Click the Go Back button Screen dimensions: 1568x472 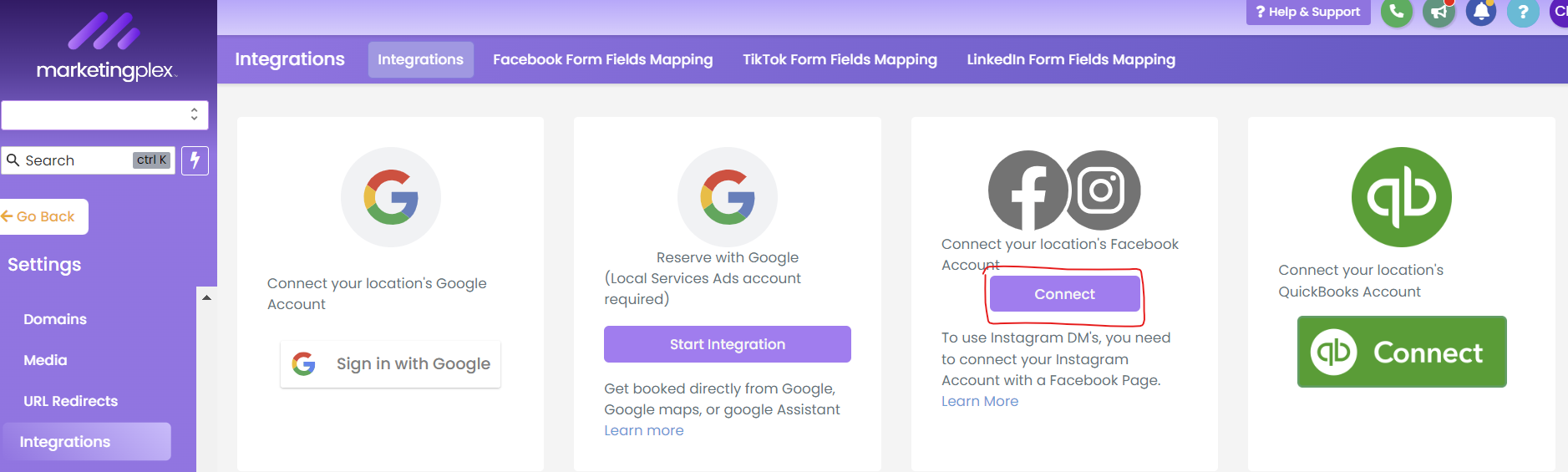43,216
